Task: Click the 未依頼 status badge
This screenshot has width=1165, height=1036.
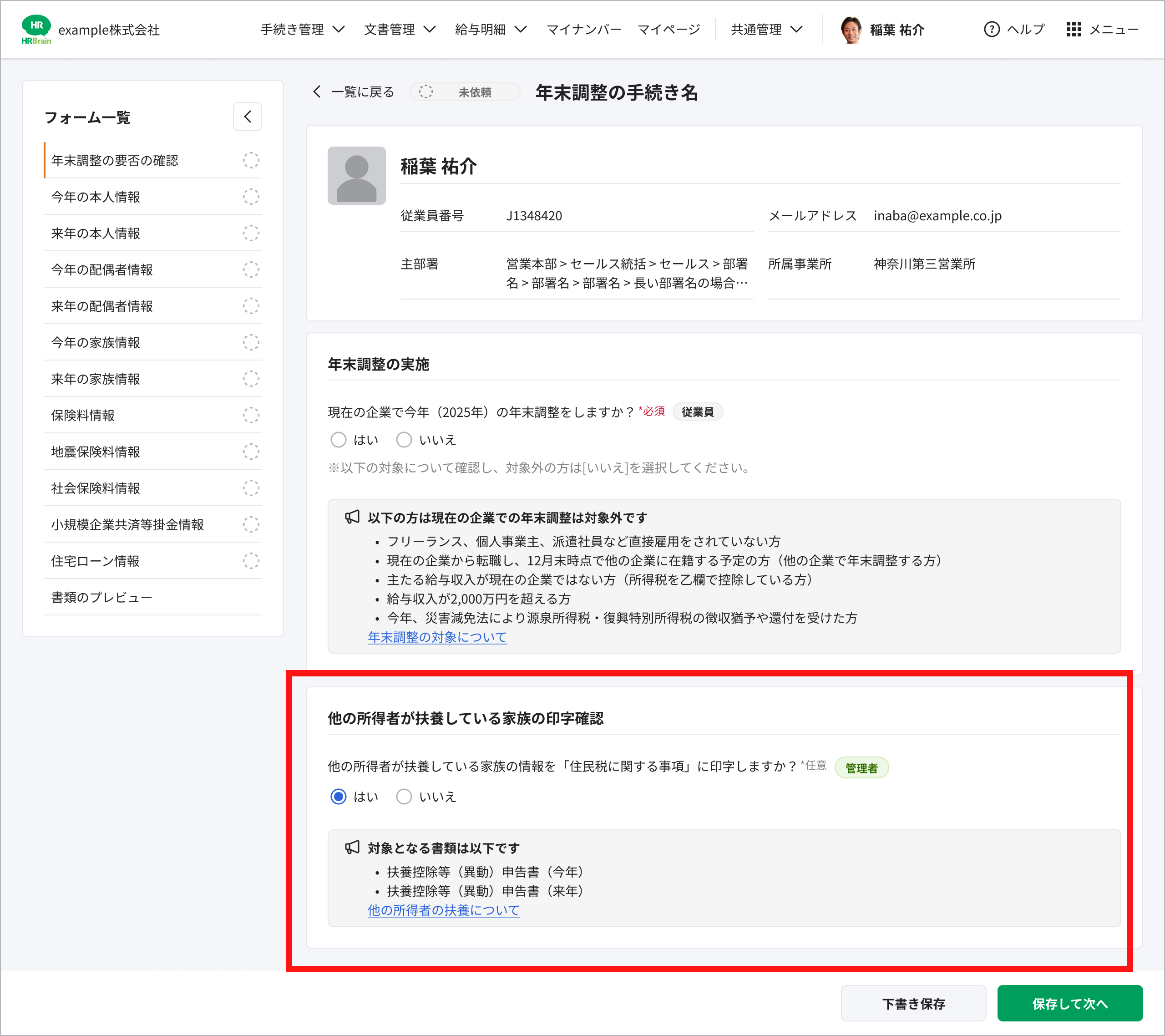Action: click(465, 92)
